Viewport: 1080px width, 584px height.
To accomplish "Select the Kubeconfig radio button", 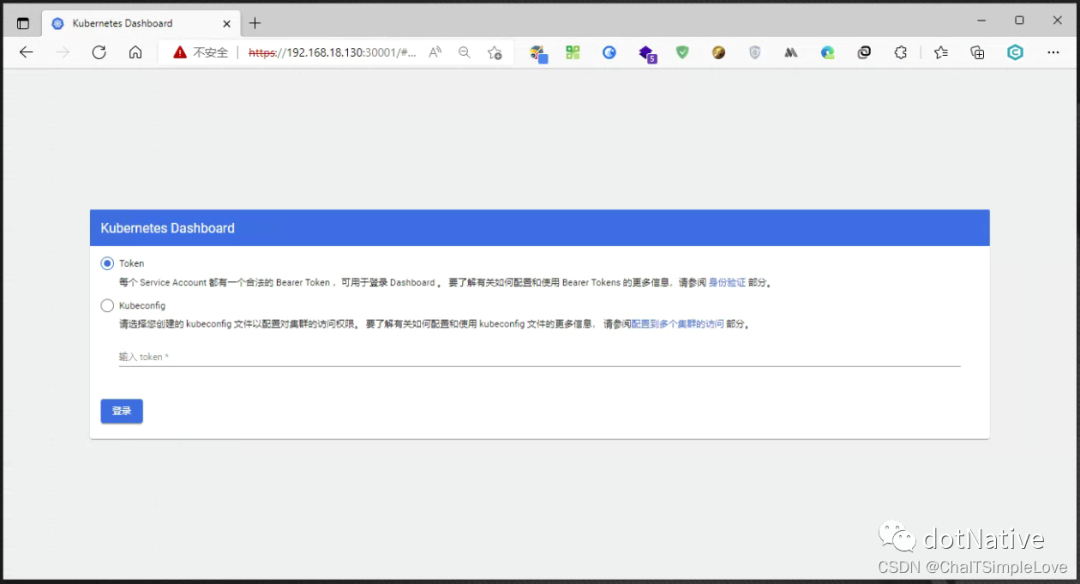I will pos(107,305).
